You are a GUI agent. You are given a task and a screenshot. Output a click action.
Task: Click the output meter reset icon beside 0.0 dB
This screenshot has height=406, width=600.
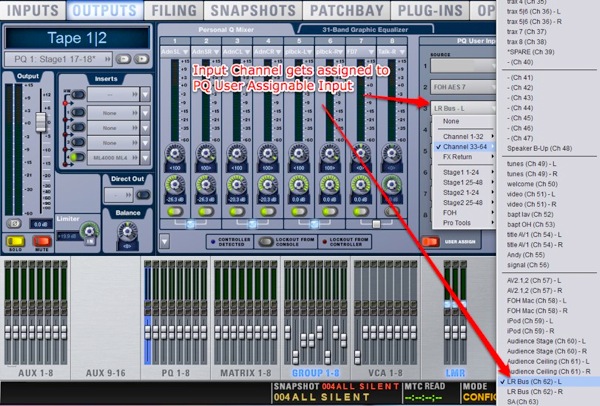pyautogui.click(x=14, y=224)
